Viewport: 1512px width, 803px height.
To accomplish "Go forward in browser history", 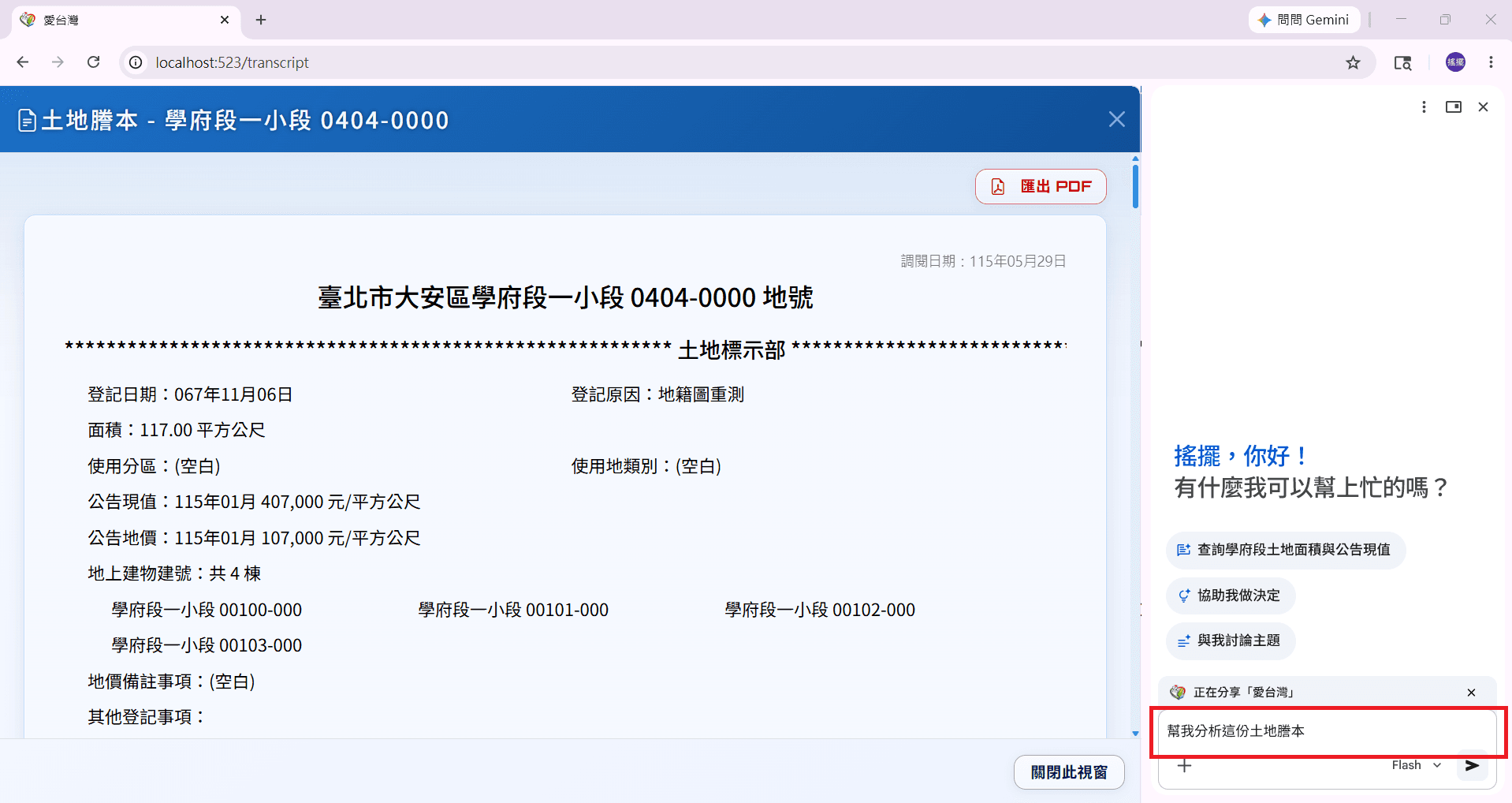I will (58, 62).
